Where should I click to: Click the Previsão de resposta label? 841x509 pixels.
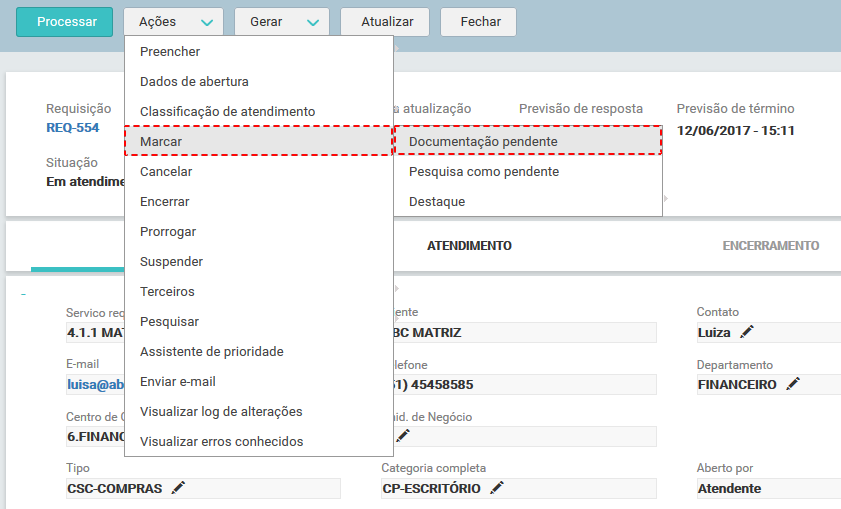pos(581,108)
